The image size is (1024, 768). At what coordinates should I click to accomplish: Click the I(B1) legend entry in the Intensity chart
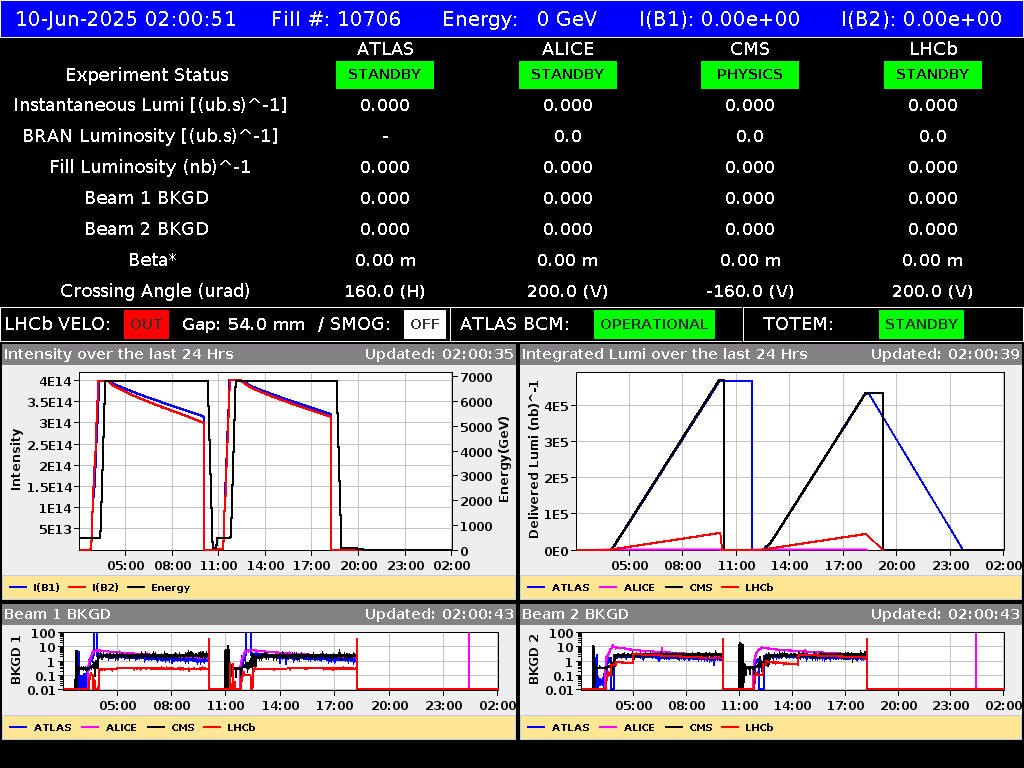point(35,588)
